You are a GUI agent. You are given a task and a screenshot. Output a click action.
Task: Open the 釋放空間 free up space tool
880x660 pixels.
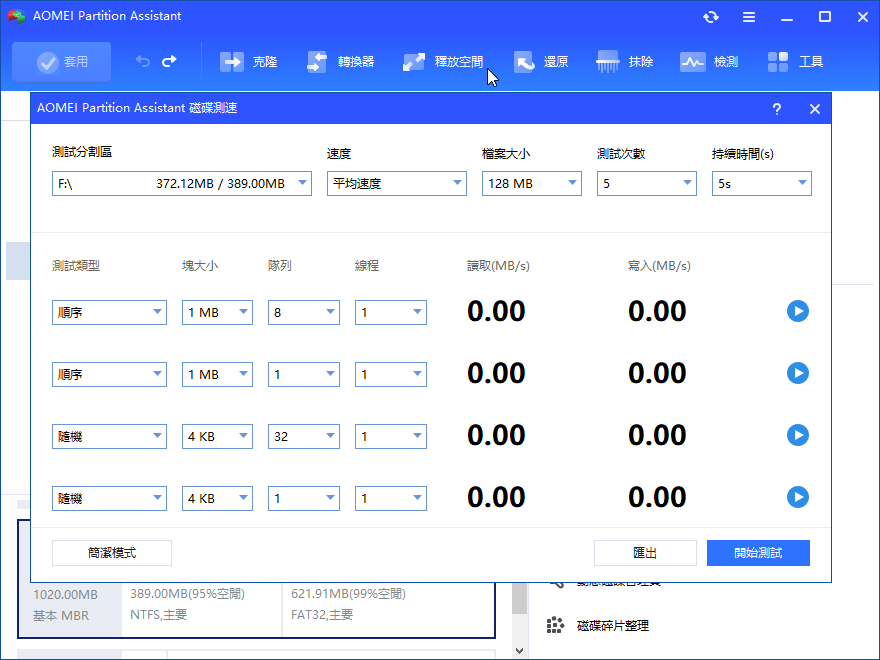[x=443, y=62]
